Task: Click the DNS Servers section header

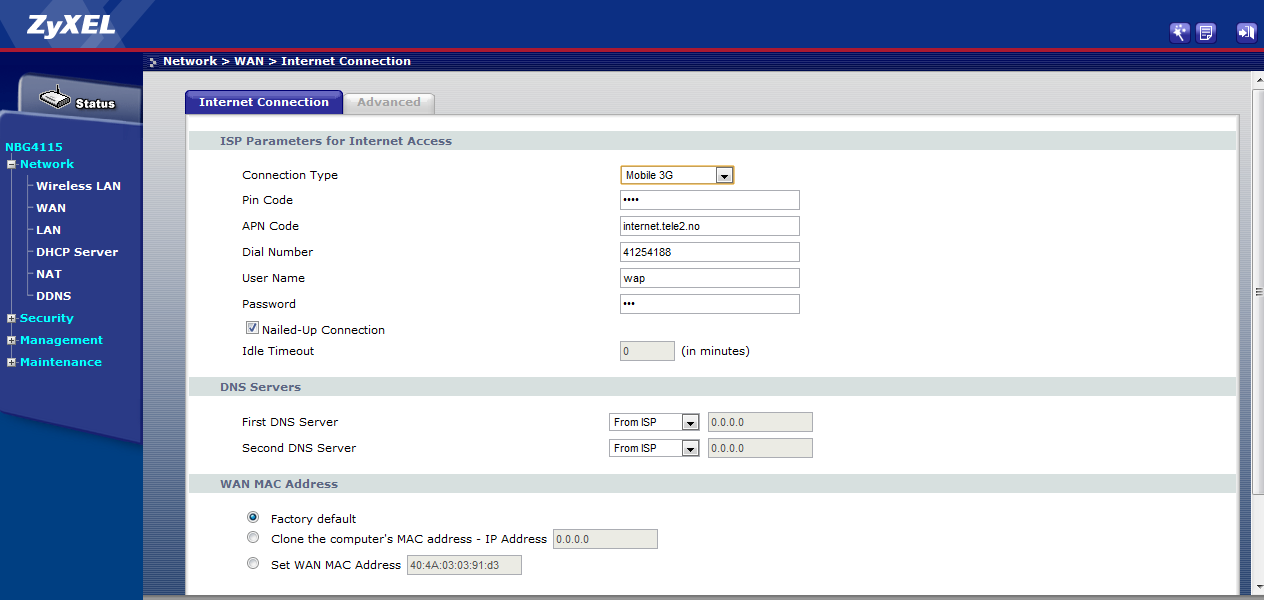Action: click(260, 387)
